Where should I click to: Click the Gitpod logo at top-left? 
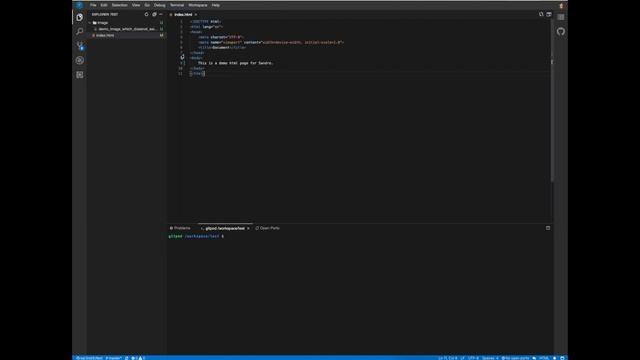79,5
